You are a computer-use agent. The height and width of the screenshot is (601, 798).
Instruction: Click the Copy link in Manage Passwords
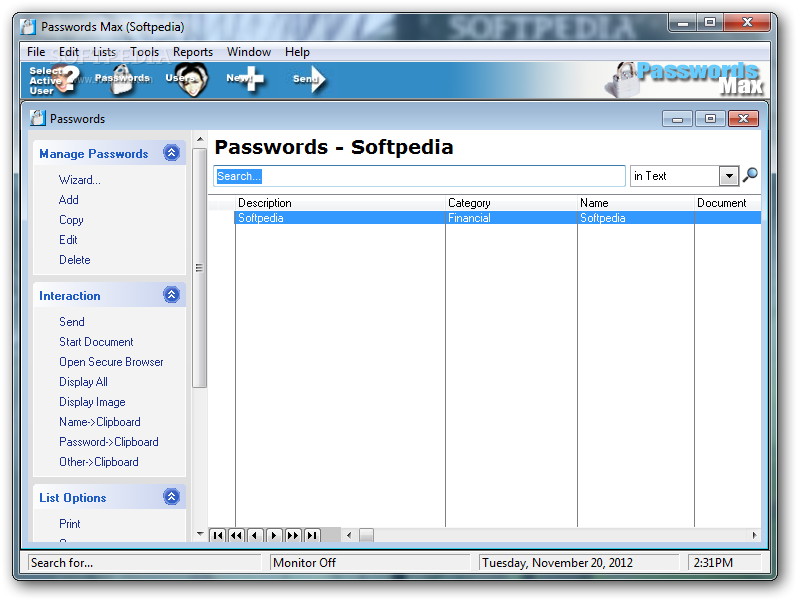pyautogui.click(x=71, y=220)
